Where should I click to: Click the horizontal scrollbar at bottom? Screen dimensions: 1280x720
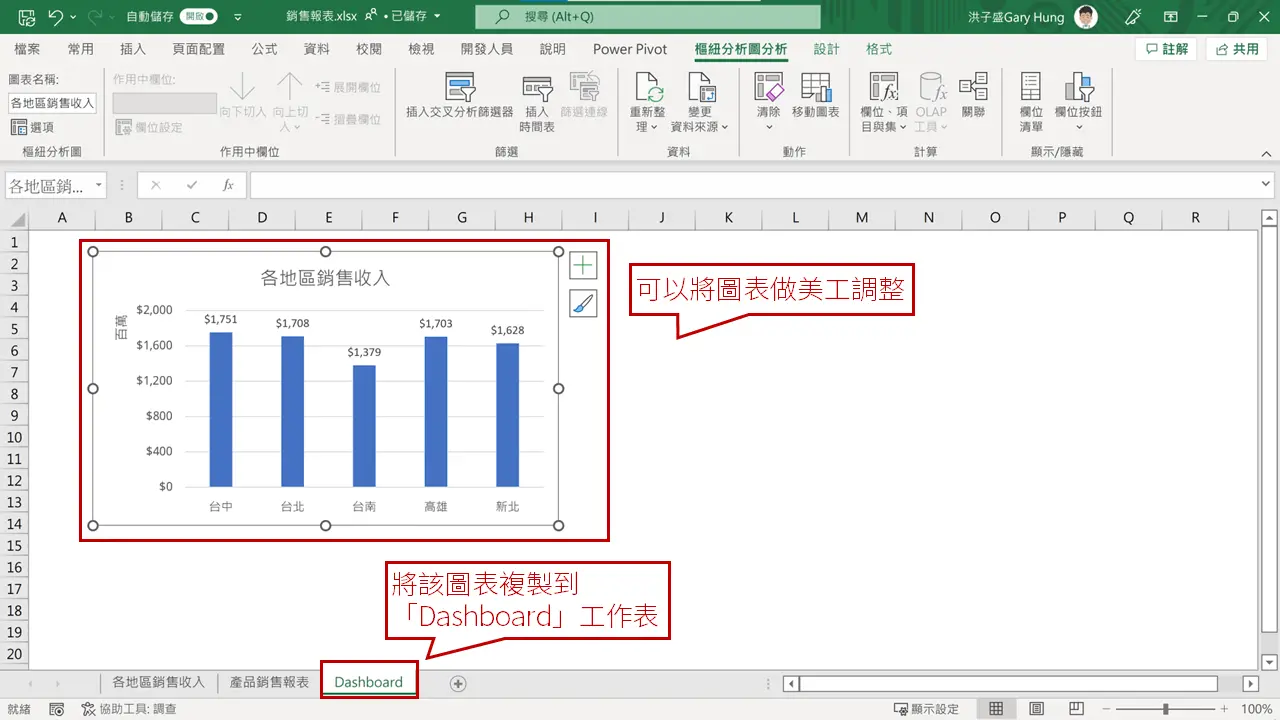pyautogui.click(x=1009, y=684)
